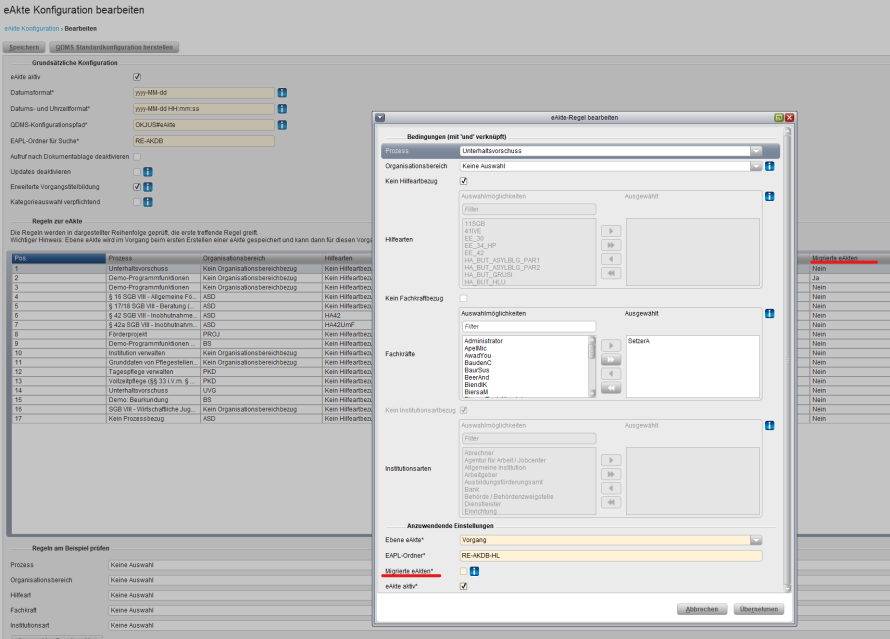Open info icon for Hilfearten selection list
This screenshot has width=890, height=639.
(770, 196)
